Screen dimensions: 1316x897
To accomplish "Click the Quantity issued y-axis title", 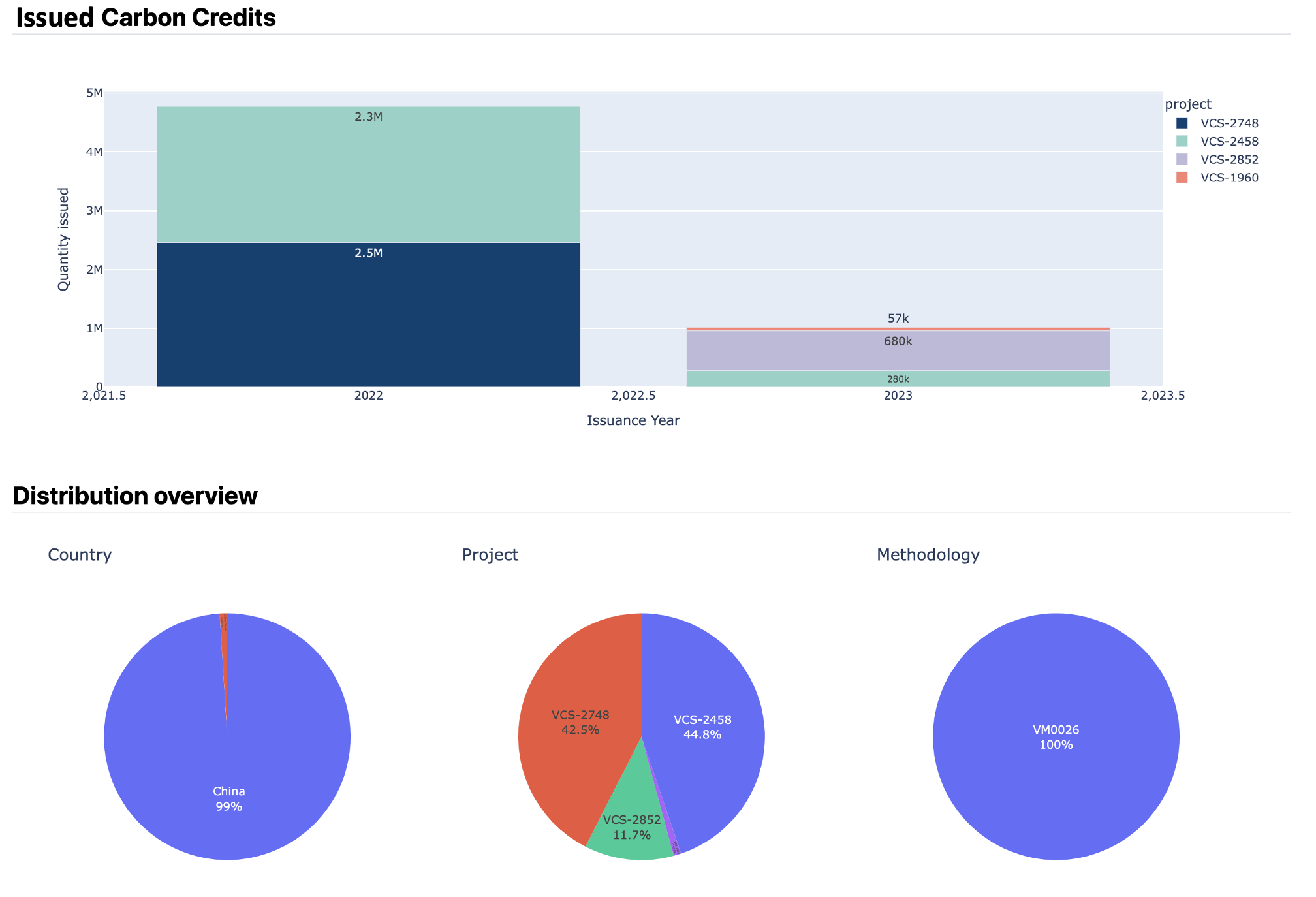I will (x=63, y=240).
